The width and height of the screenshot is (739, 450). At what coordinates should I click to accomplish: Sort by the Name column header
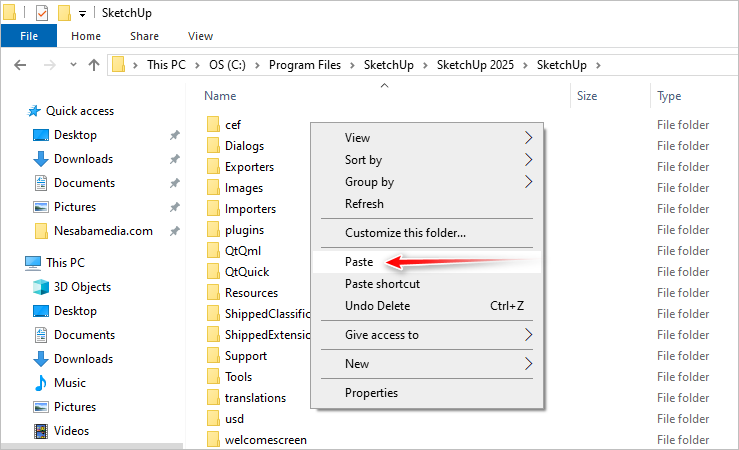coord(220,96)
